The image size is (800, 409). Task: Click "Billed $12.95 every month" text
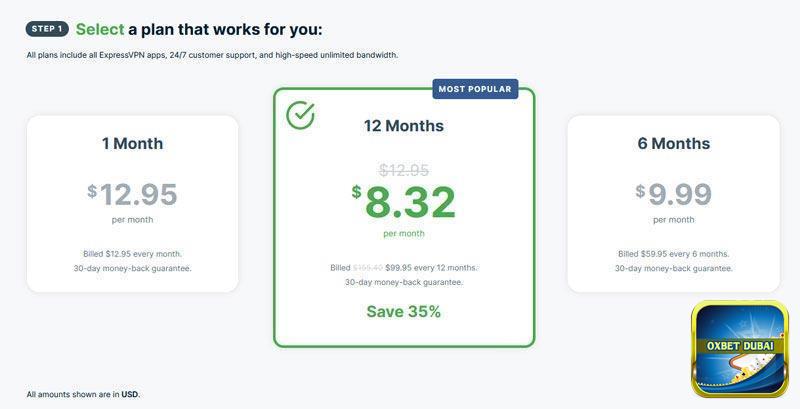132,254
